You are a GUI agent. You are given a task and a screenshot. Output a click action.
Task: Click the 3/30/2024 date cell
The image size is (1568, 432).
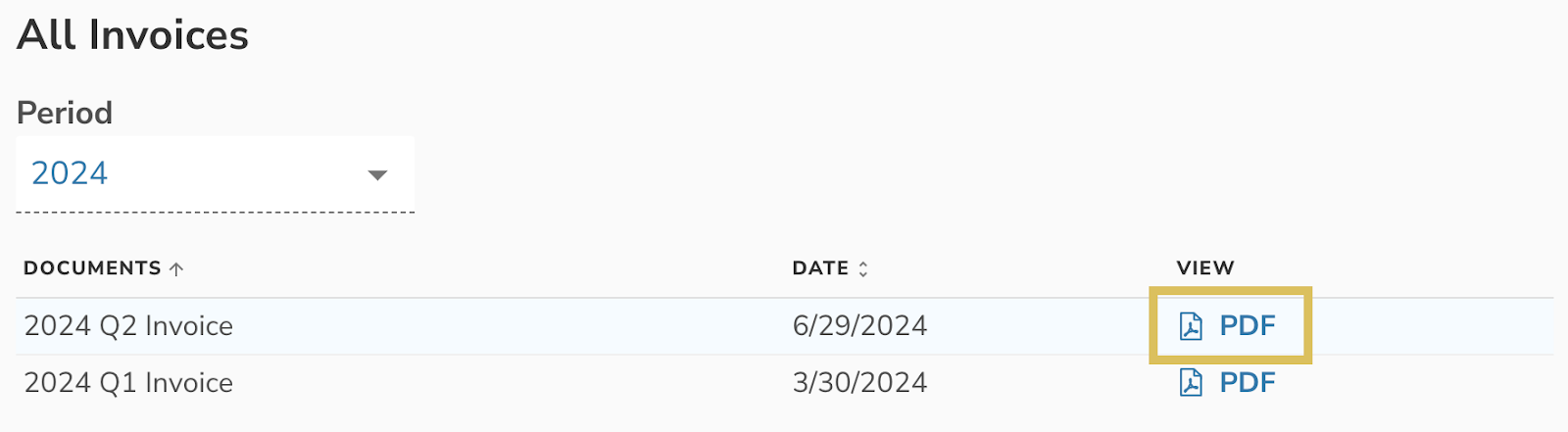(x=859, y=382)
